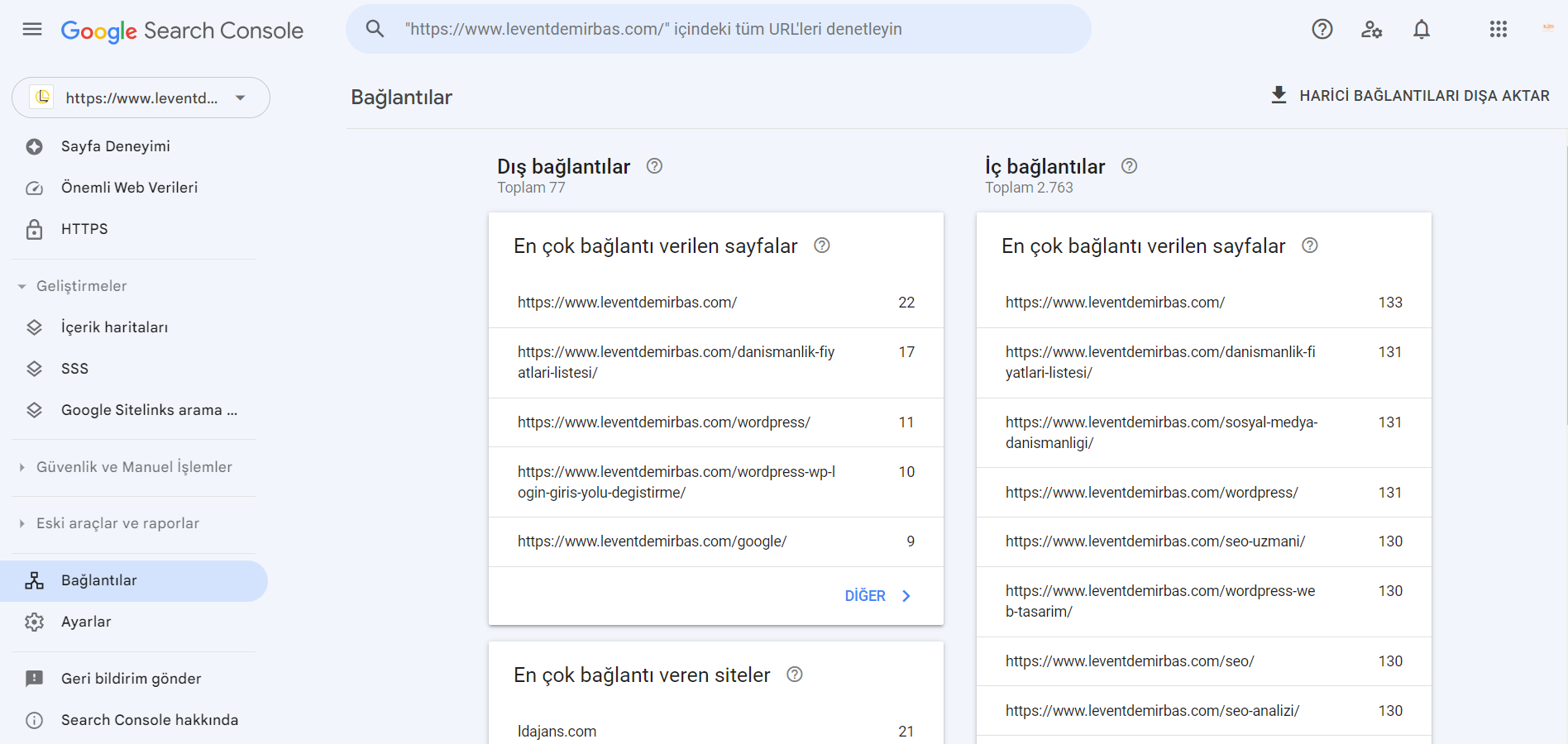This screenshot has width=1568, height=744.
Task: Open Search Console hakkında
Action: point(134,720)
